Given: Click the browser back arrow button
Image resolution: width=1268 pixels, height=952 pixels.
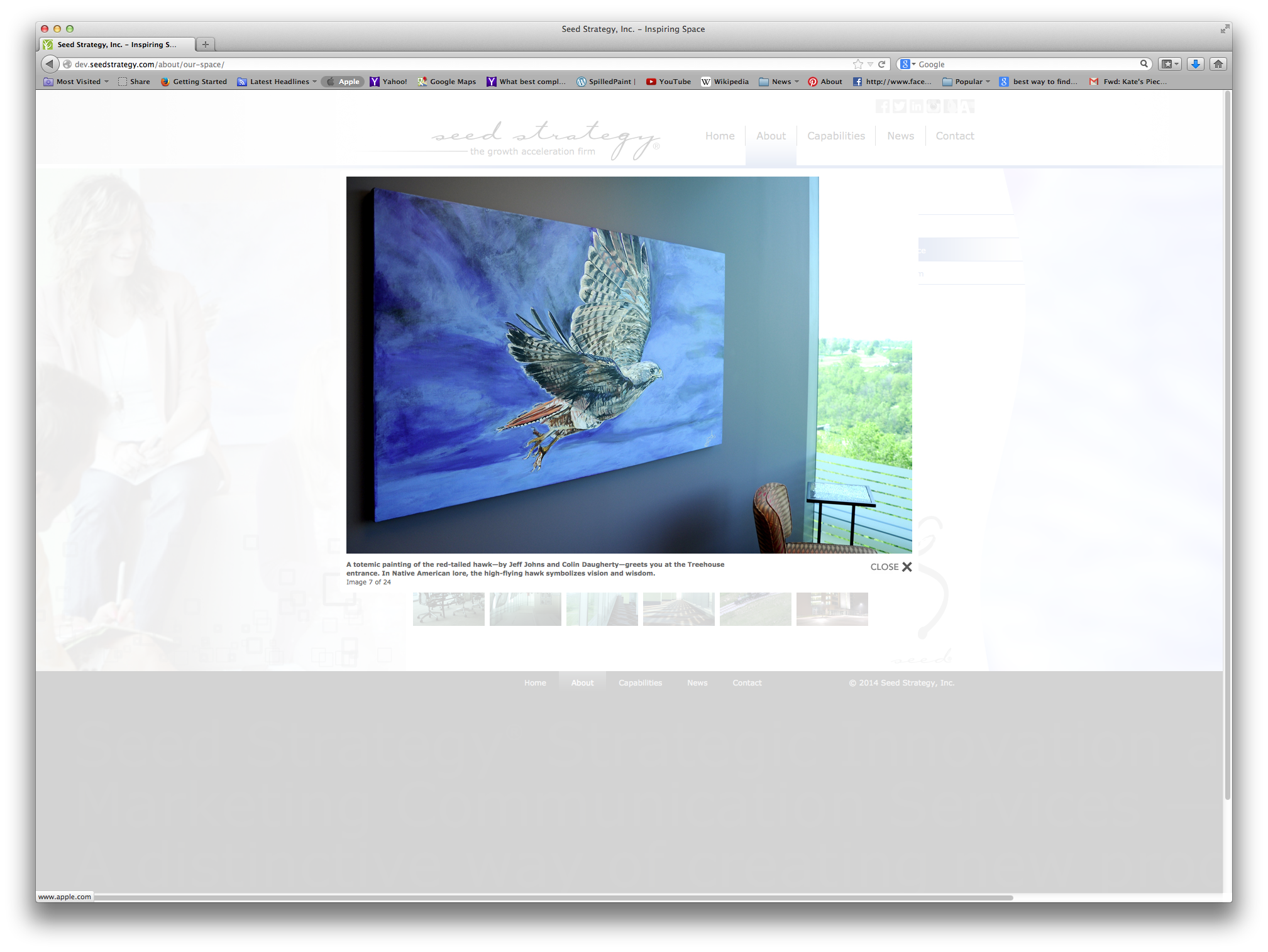Looking at the screenshot, I should click(x=49, y=64).
